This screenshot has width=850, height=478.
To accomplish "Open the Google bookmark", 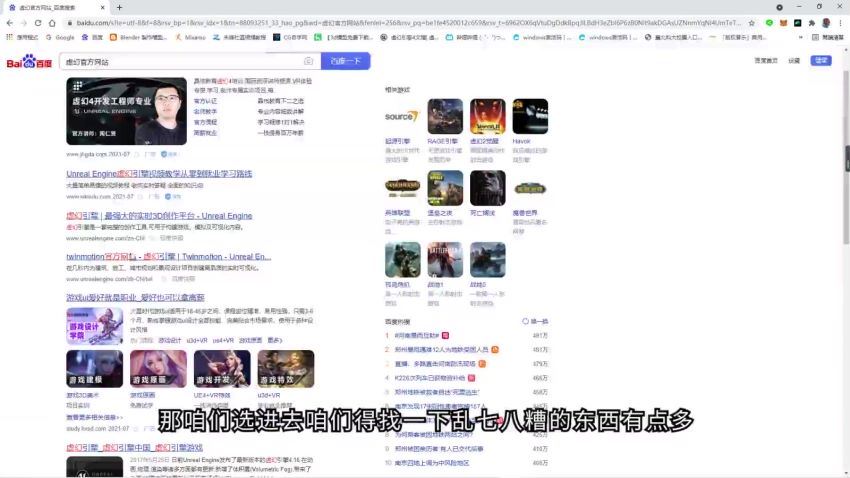I will [x=60, y=37].
